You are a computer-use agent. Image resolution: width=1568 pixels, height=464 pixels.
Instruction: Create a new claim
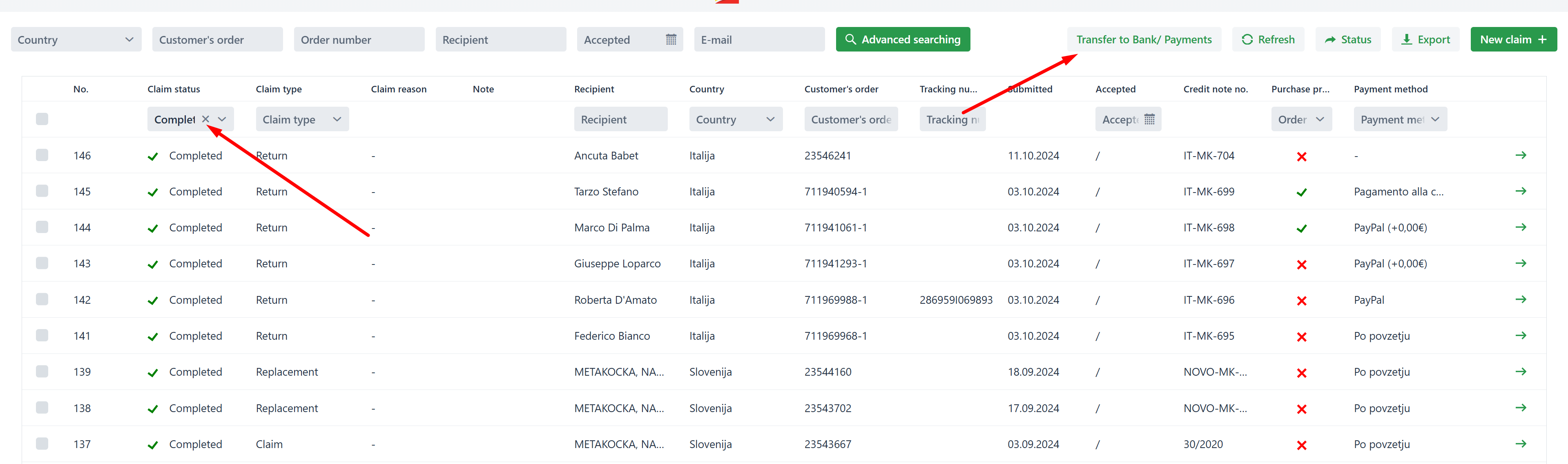1512,40
